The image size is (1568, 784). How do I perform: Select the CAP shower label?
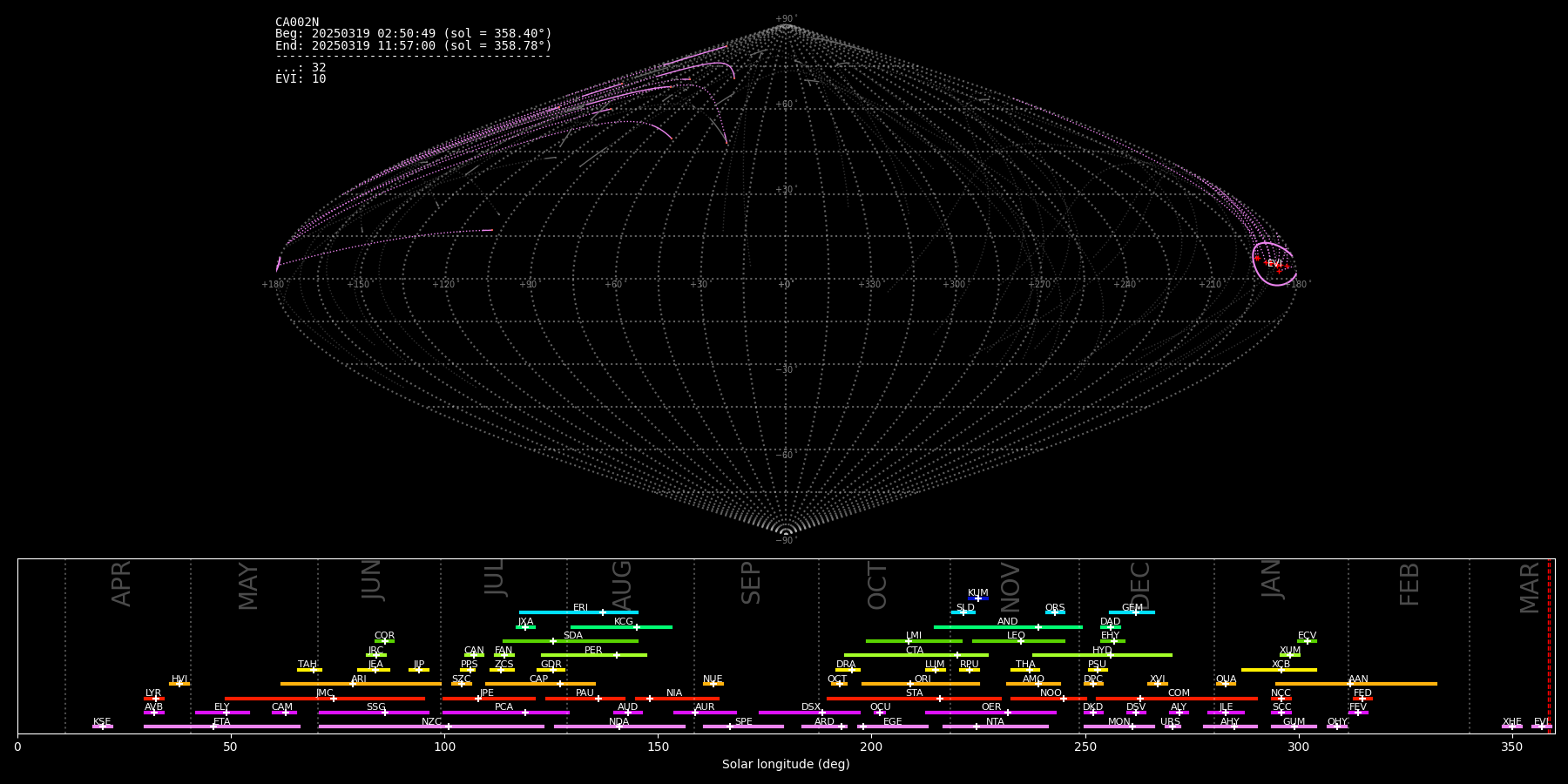point(539,679)
